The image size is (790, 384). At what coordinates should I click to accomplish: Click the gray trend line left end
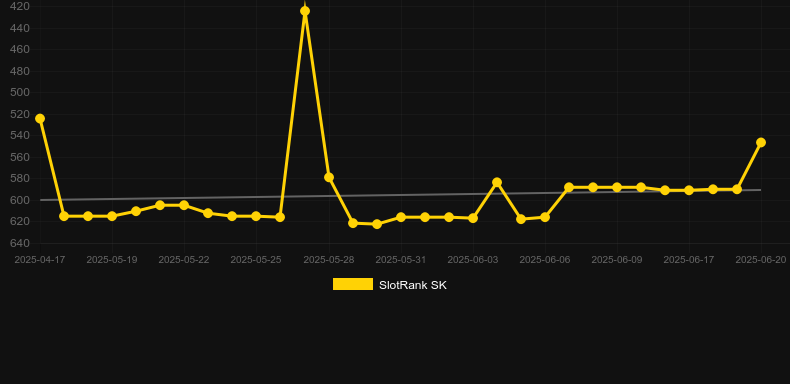(41, 200)
